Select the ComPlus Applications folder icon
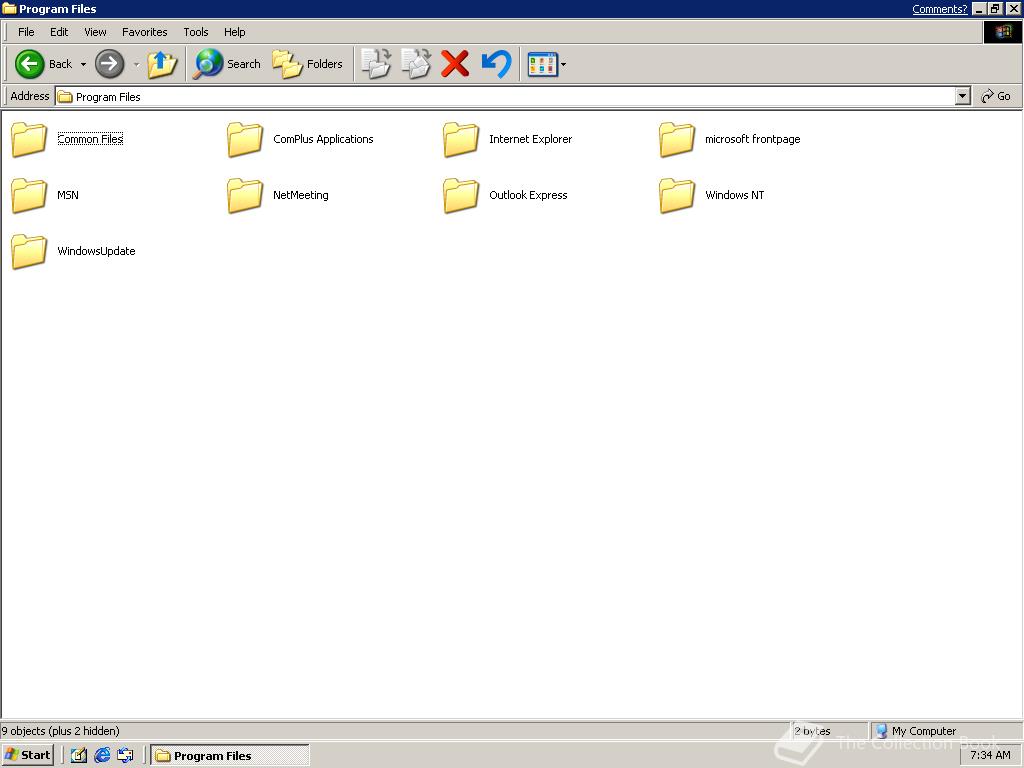1024x768 pixels. [x=245, y=139]
